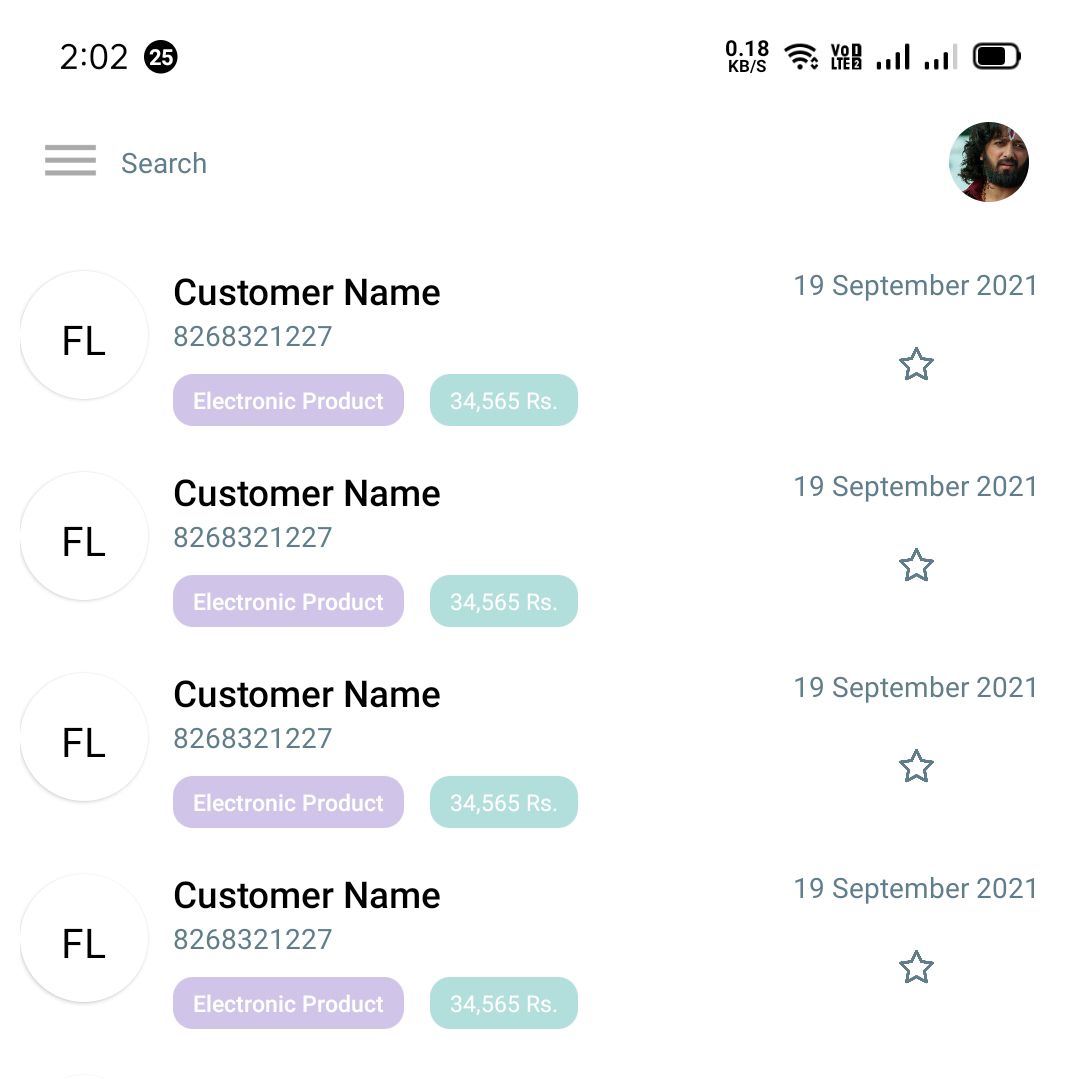This screenshot has height=1078, width=1080.
Task: Tap the third row's 34,565 Rs. chip
Action: coord(503,803)
